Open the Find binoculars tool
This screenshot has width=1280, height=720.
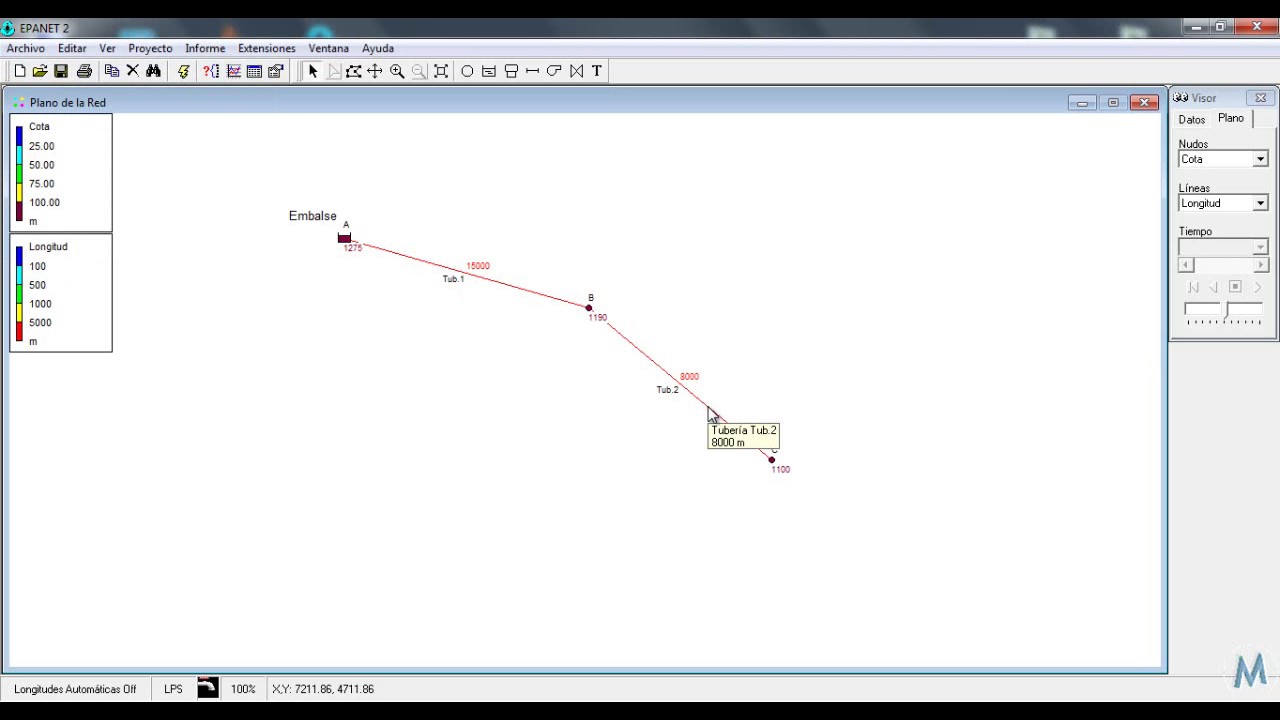pos(153,71)
